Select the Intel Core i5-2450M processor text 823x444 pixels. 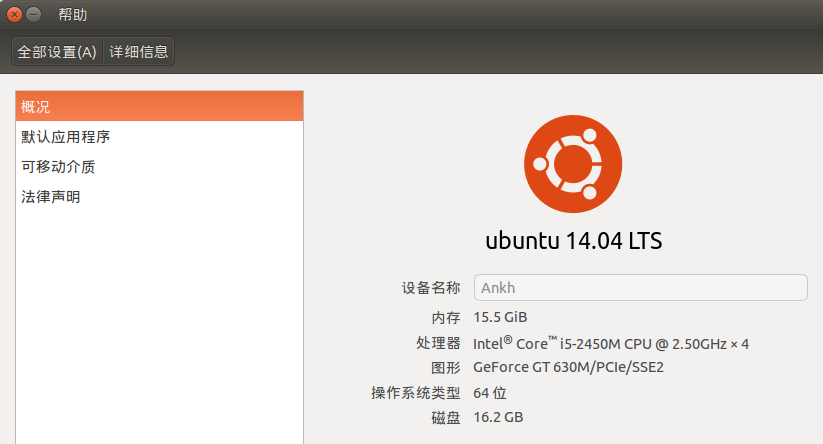[611, 344]
